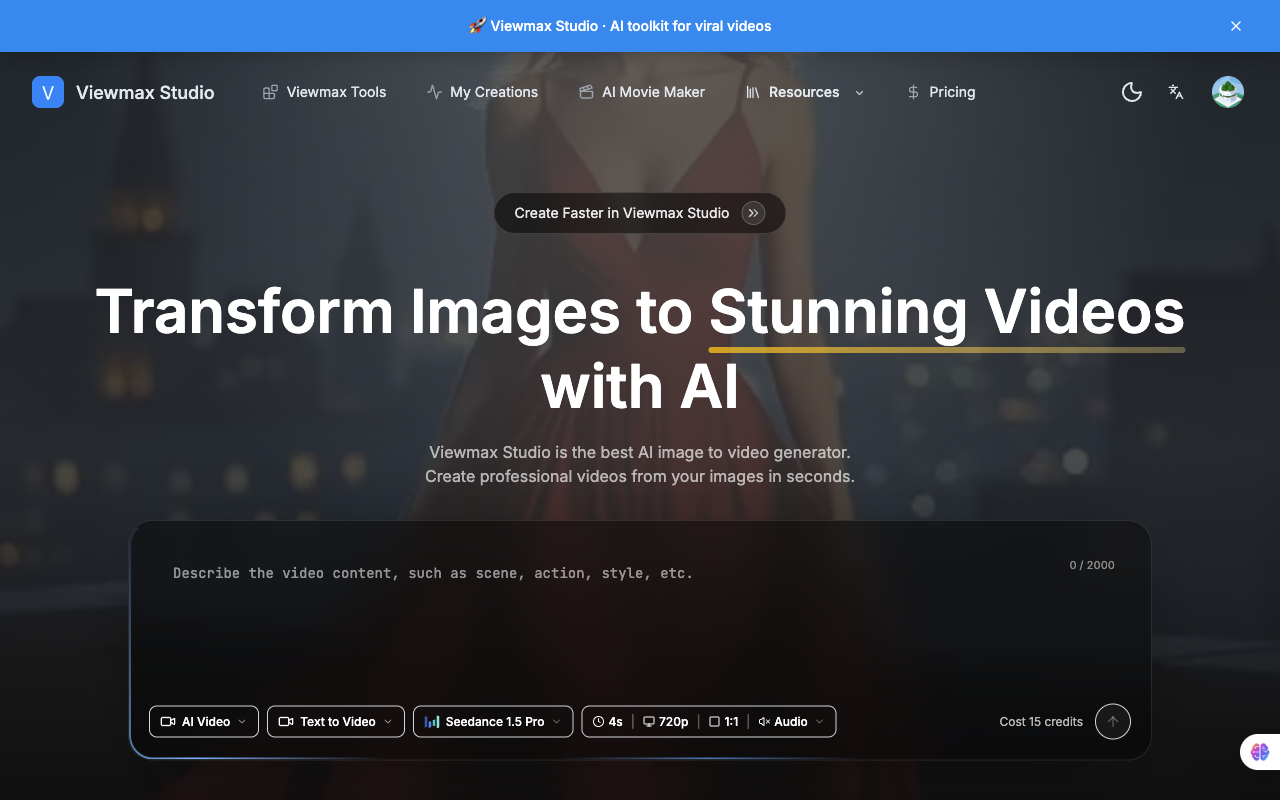
Task: Click the AI Movie Maker clapperboard icon
Action: pos(586,92)
